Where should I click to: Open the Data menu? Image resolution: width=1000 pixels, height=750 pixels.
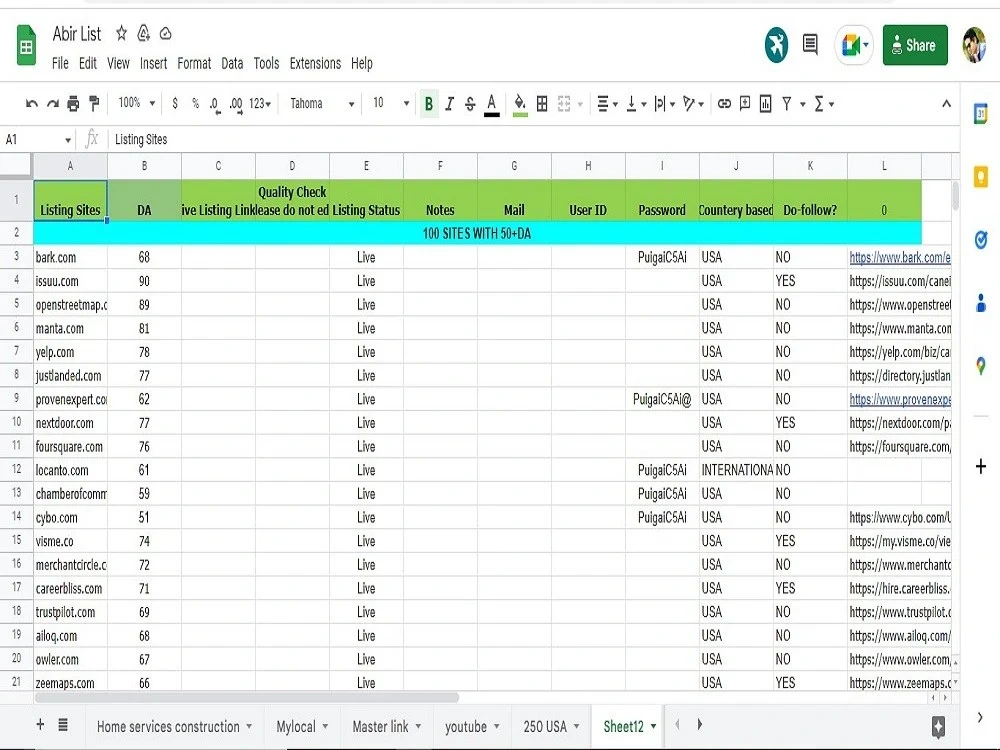tap(232, 63)
